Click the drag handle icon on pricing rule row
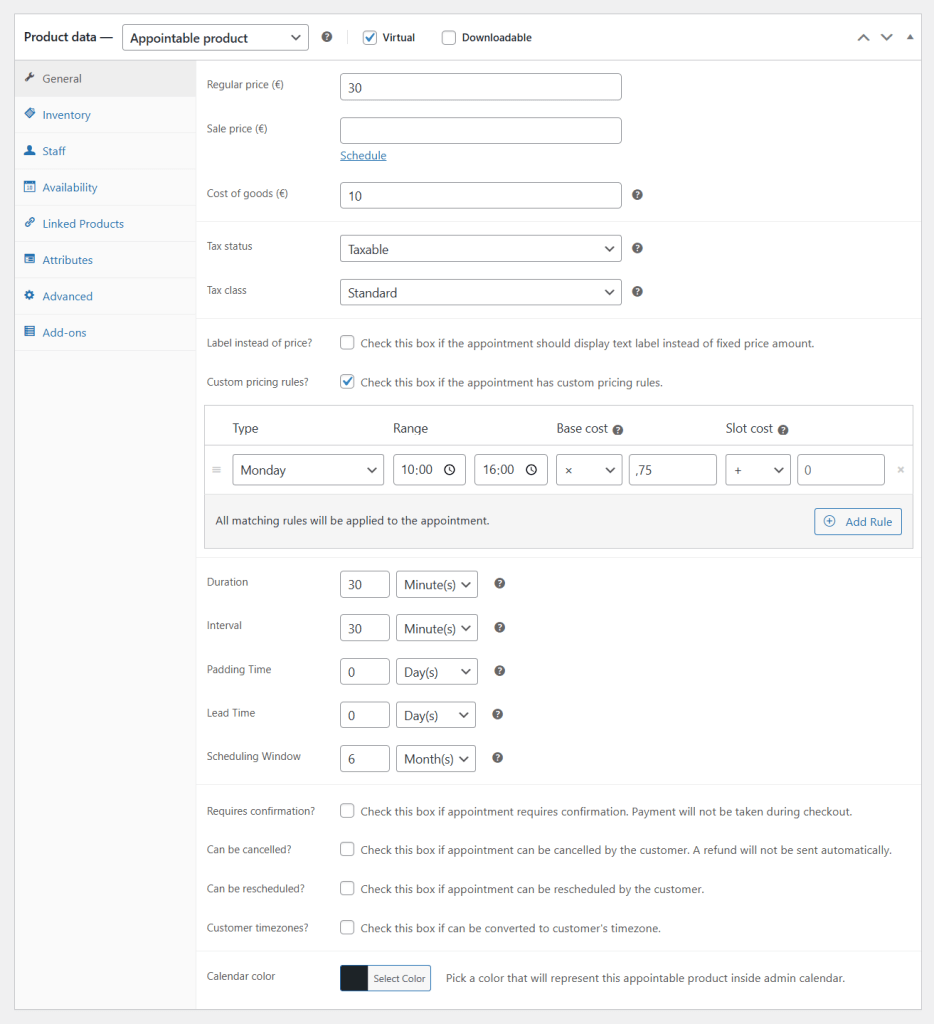Viewport: 934px width, 1024px height. click(x=216, y=470)
